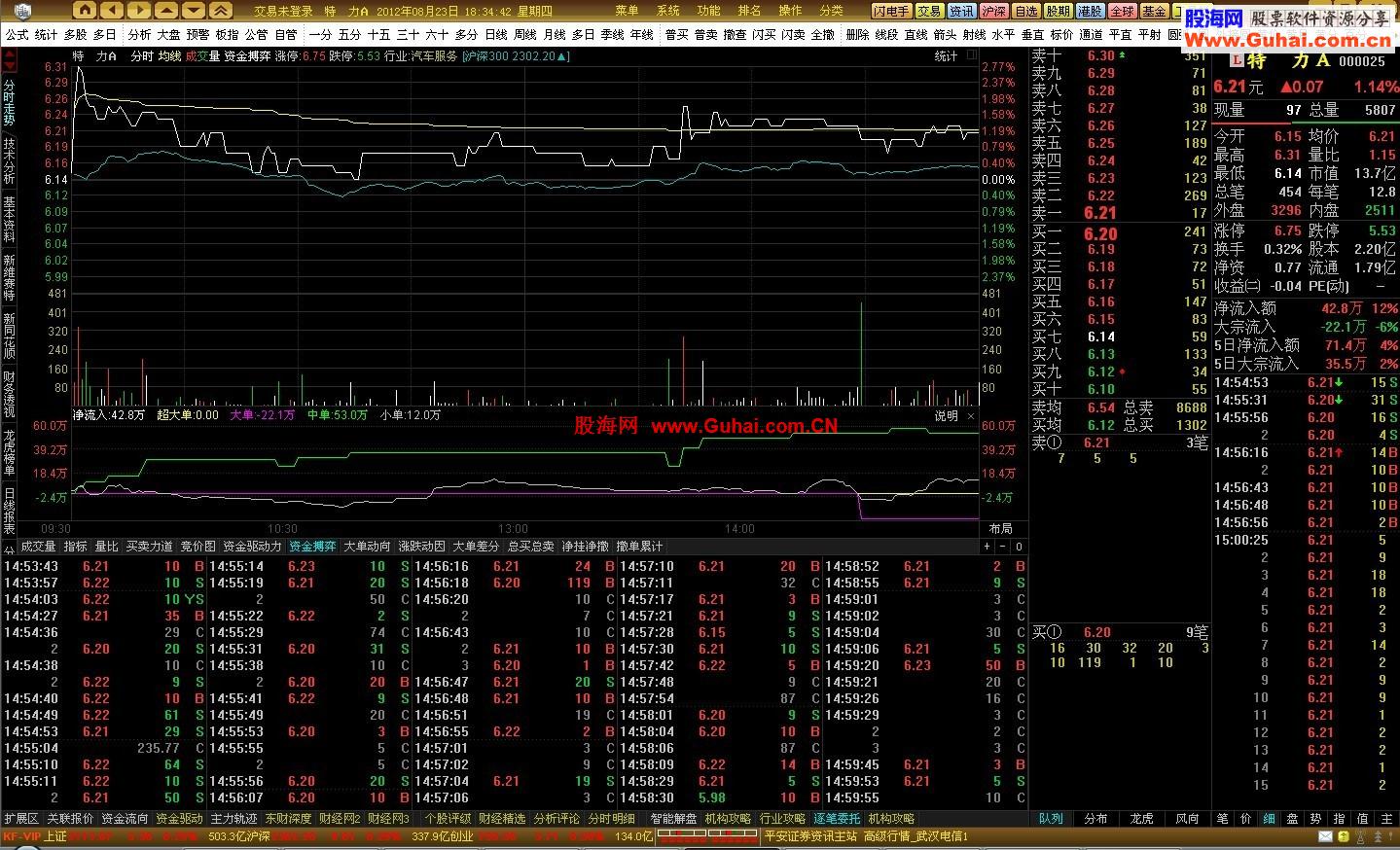Switch to the 分布 tab in order panel
The width and height of the screenshot is (1400, 850).
1095,819
